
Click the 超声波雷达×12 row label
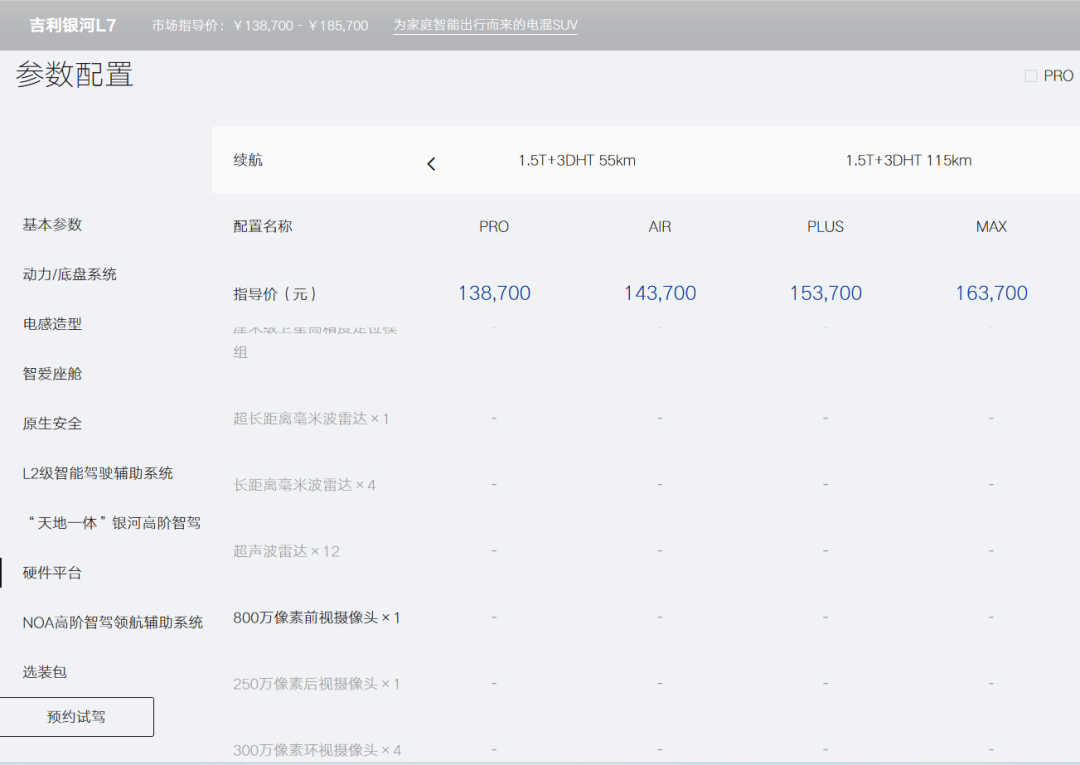coord(287,551)
